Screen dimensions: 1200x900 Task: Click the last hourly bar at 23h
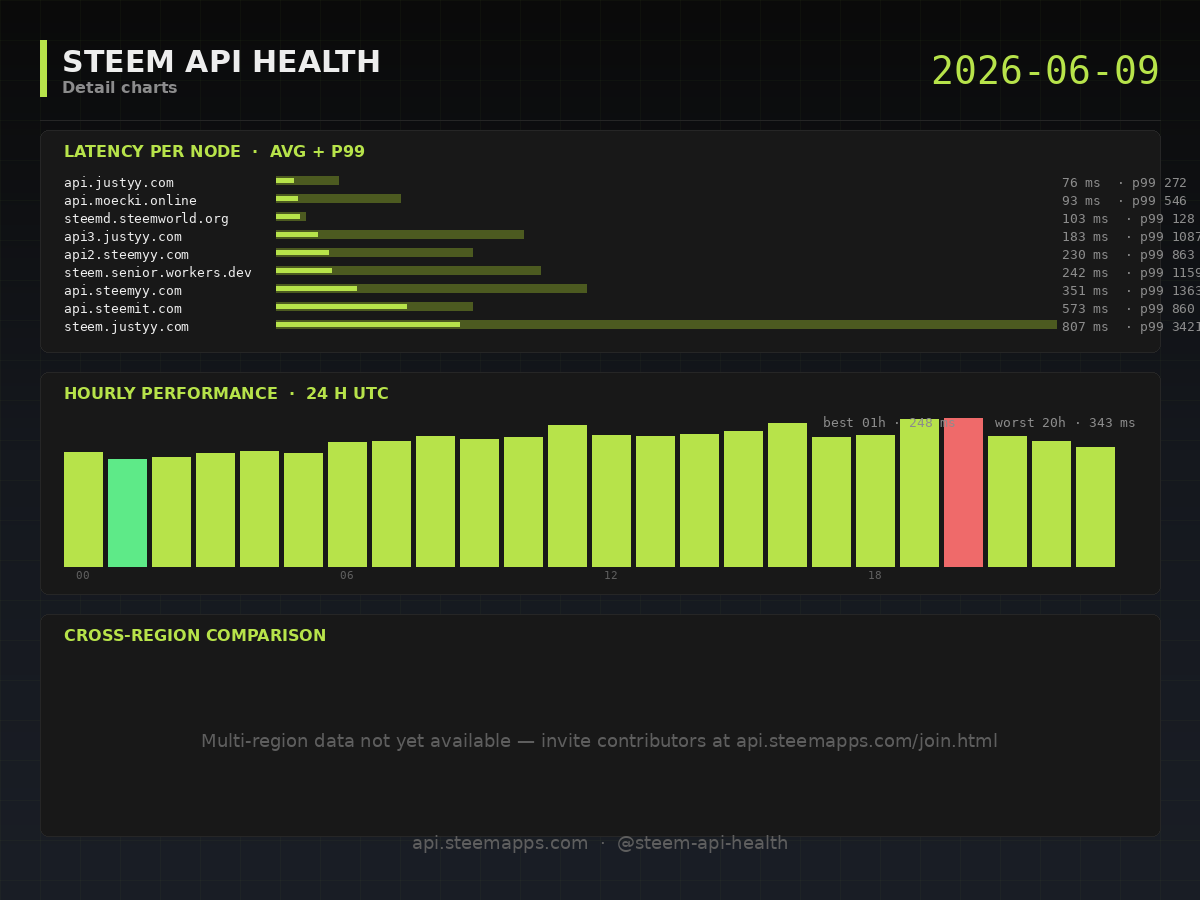tap(1095, 507)
